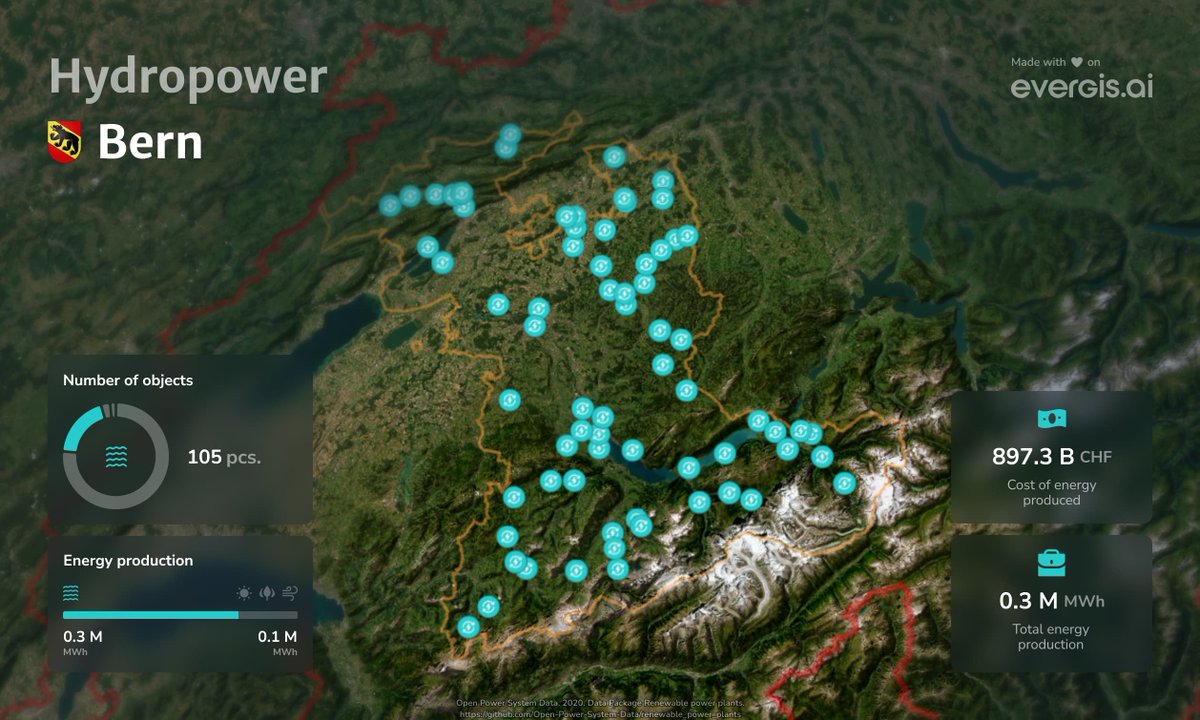The width and height of the screenshot is (1200, 720).
Task: Click a hydropower marker near Lake Brienz
Action: pos(726,454)
